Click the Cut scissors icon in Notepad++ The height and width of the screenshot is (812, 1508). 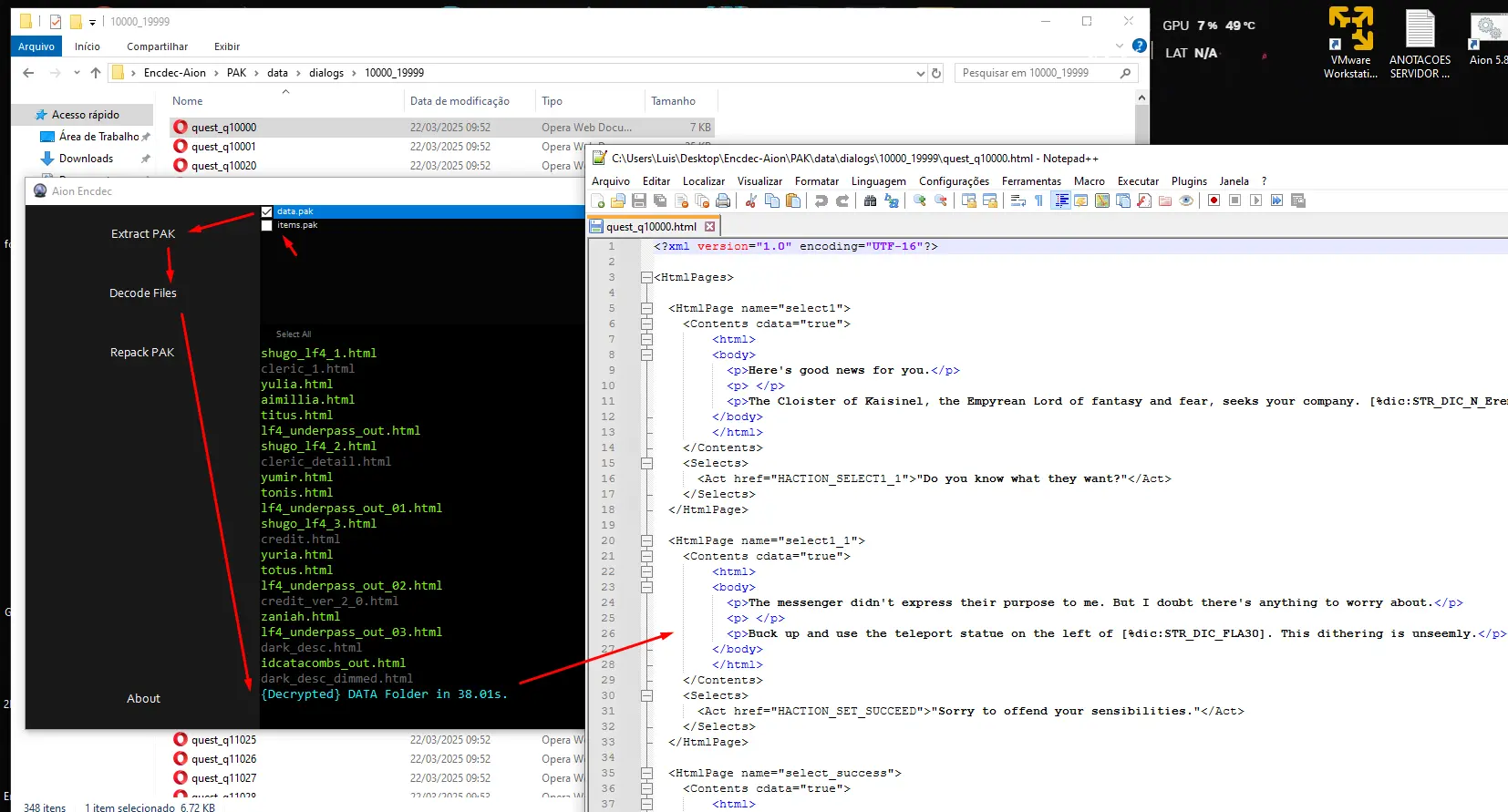point(751,200)
